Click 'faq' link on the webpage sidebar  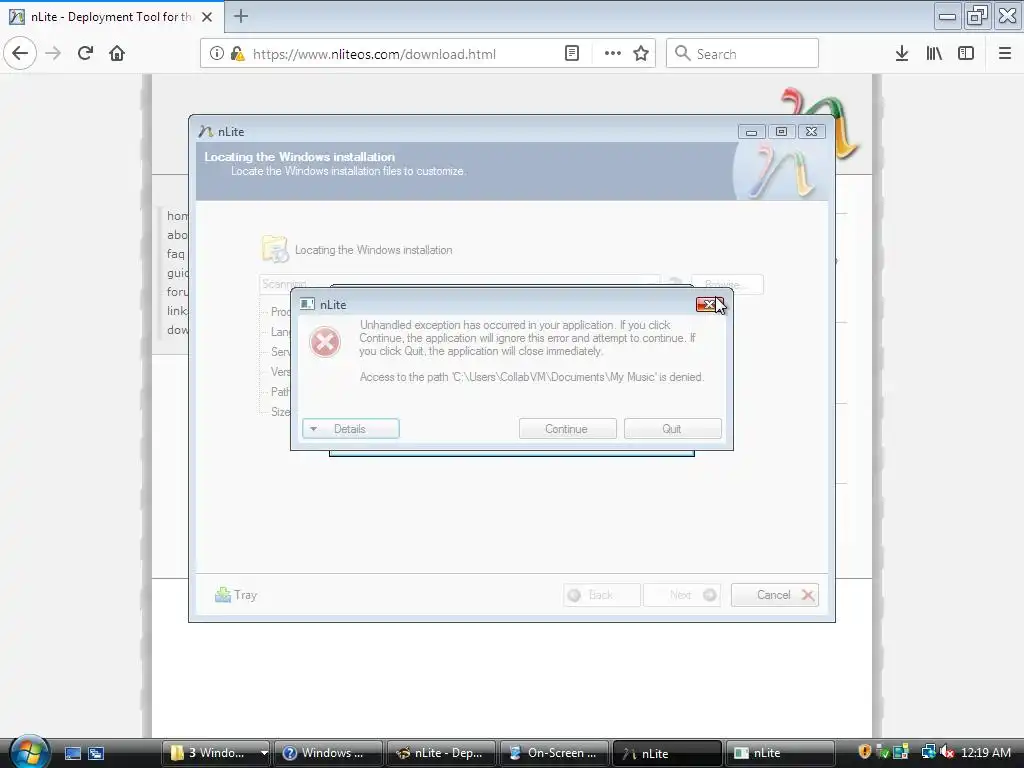click(176, 254)
